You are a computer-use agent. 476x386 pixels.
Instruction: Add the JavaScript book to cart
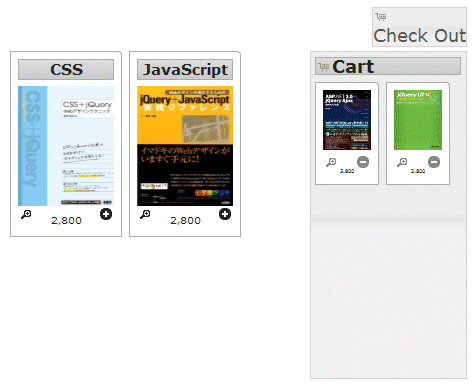(225, 214)
